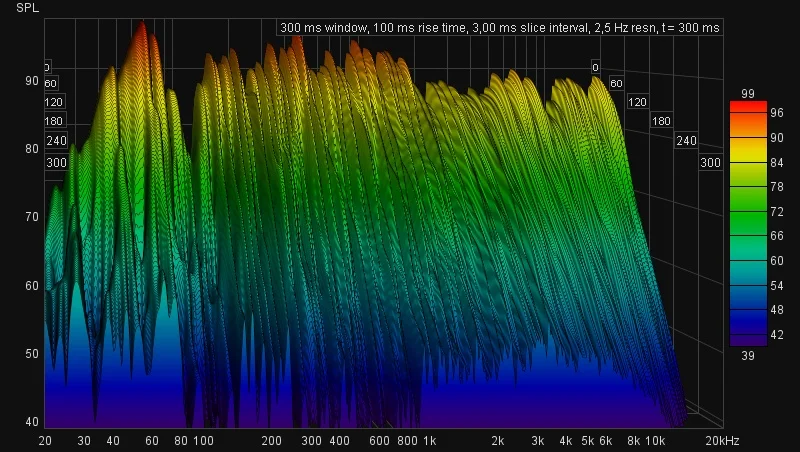The width and height of the screenshot is (800, 452).
Task: Click the 180 time label beside the SPL axis
Action: [54, 121]
